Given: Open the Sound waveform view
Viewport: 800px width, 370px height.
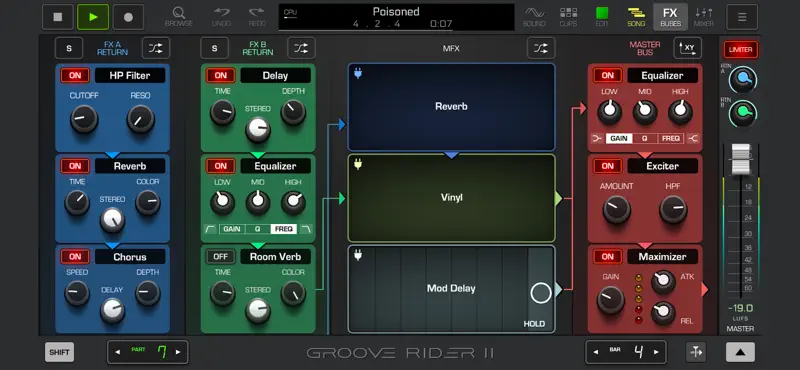Looking at the screenshot, I should [534, 17].
